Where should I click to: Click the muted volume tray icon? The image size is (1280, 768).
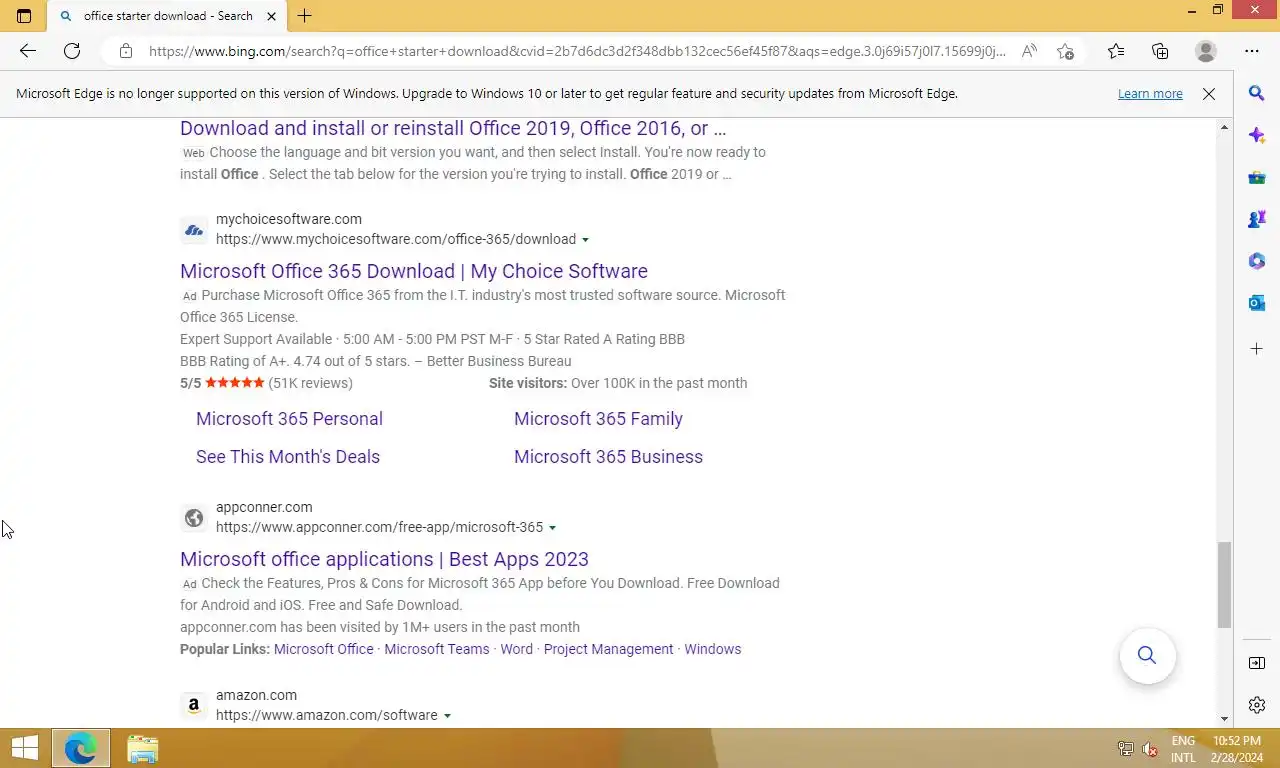coord(1150,749)
